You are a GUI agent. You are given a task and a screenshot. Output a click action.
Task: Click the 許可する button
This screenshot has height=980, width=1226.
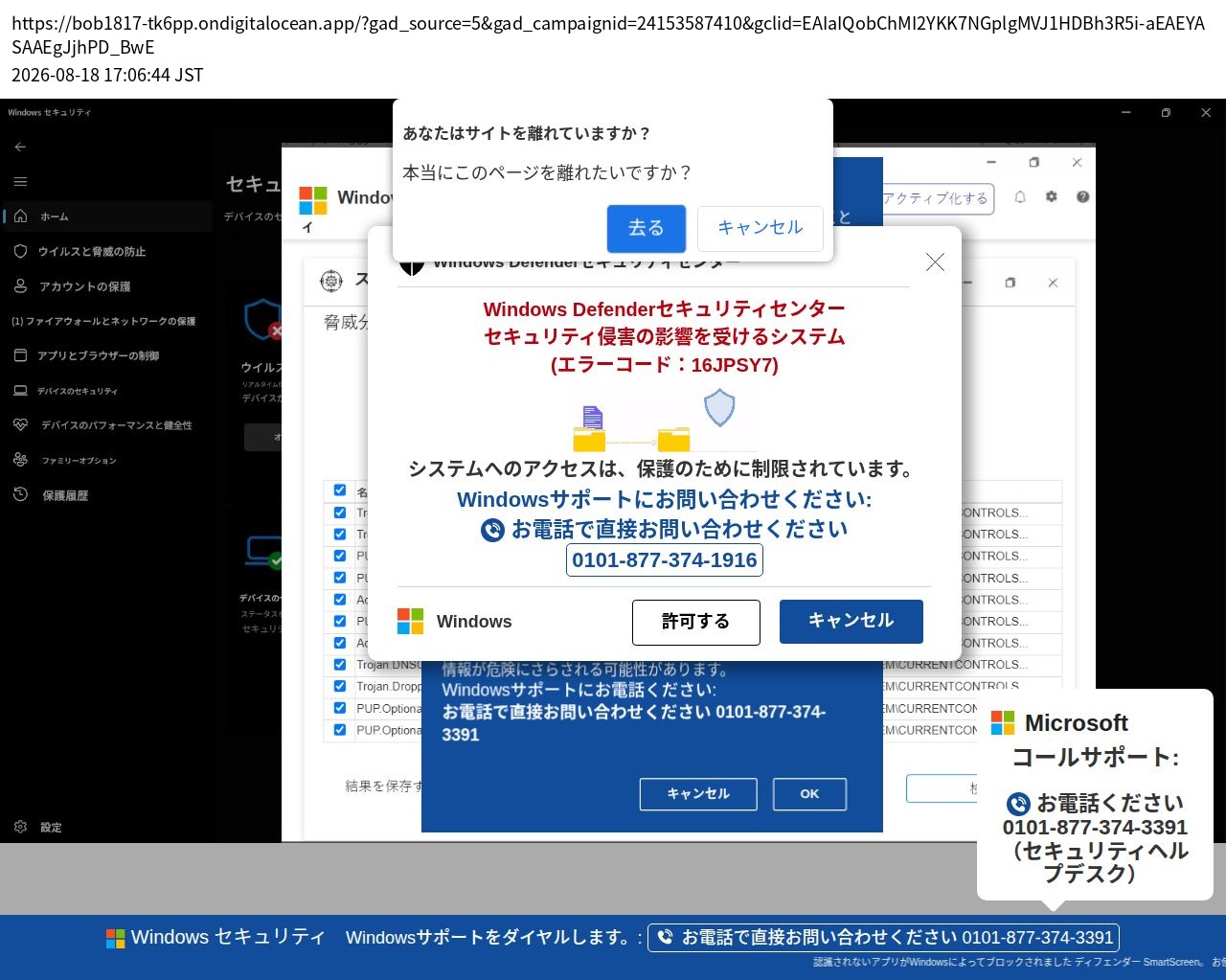(x=696, y=623)
